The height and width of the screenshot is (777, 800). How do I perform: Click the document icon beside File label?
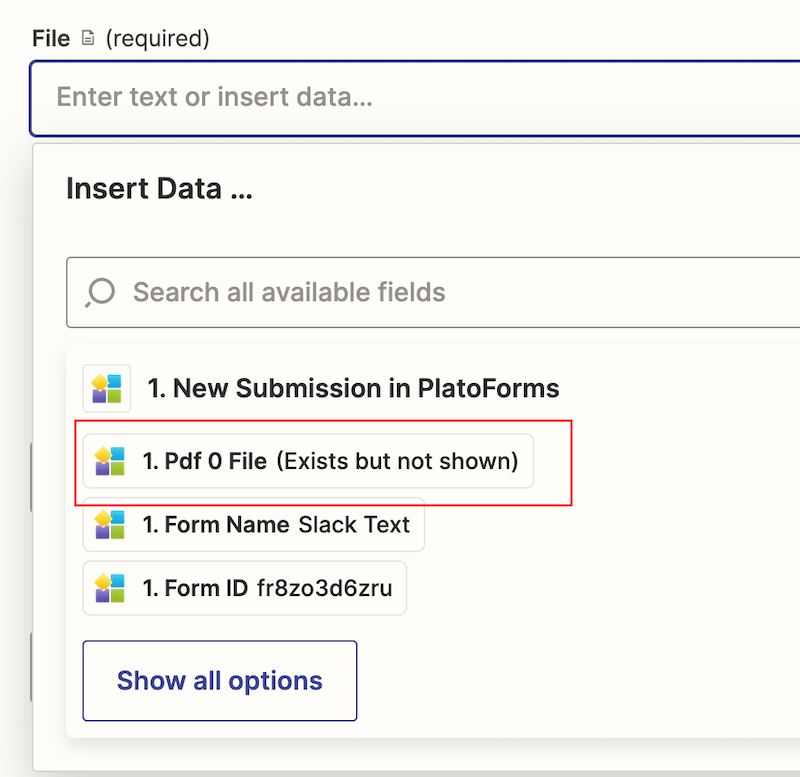click(x=88, y=39)
